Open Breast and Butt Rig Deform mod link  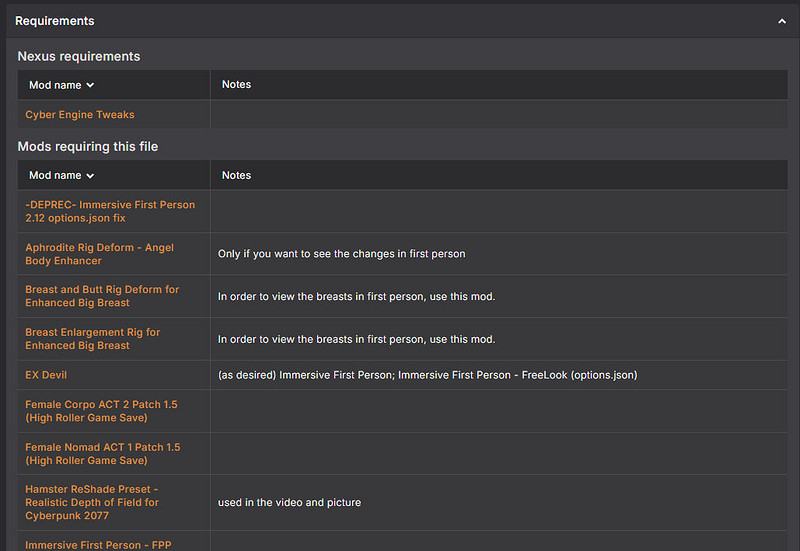click(102, 296)
